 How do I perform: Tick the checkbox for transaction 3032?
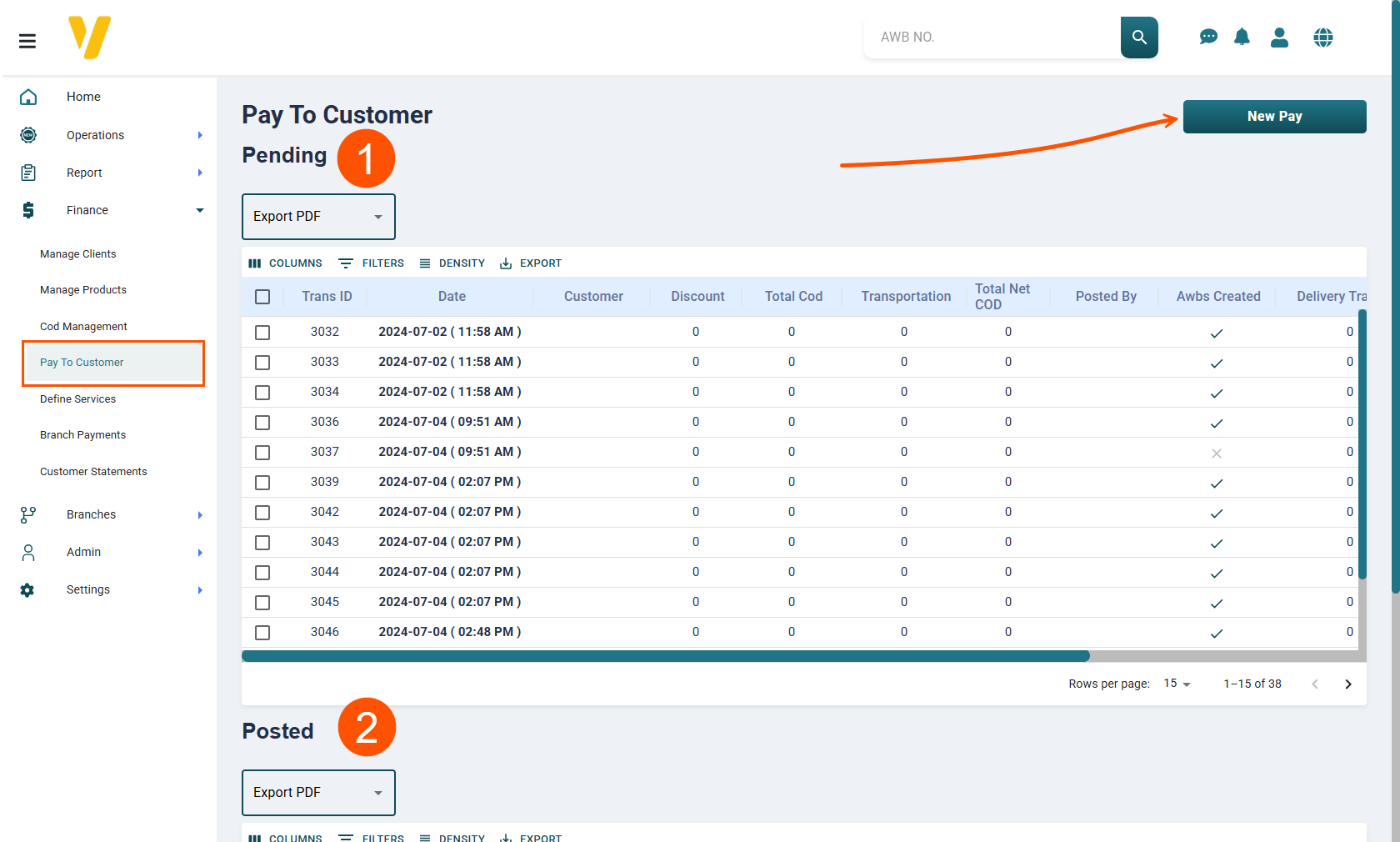[x=262, y=333]
